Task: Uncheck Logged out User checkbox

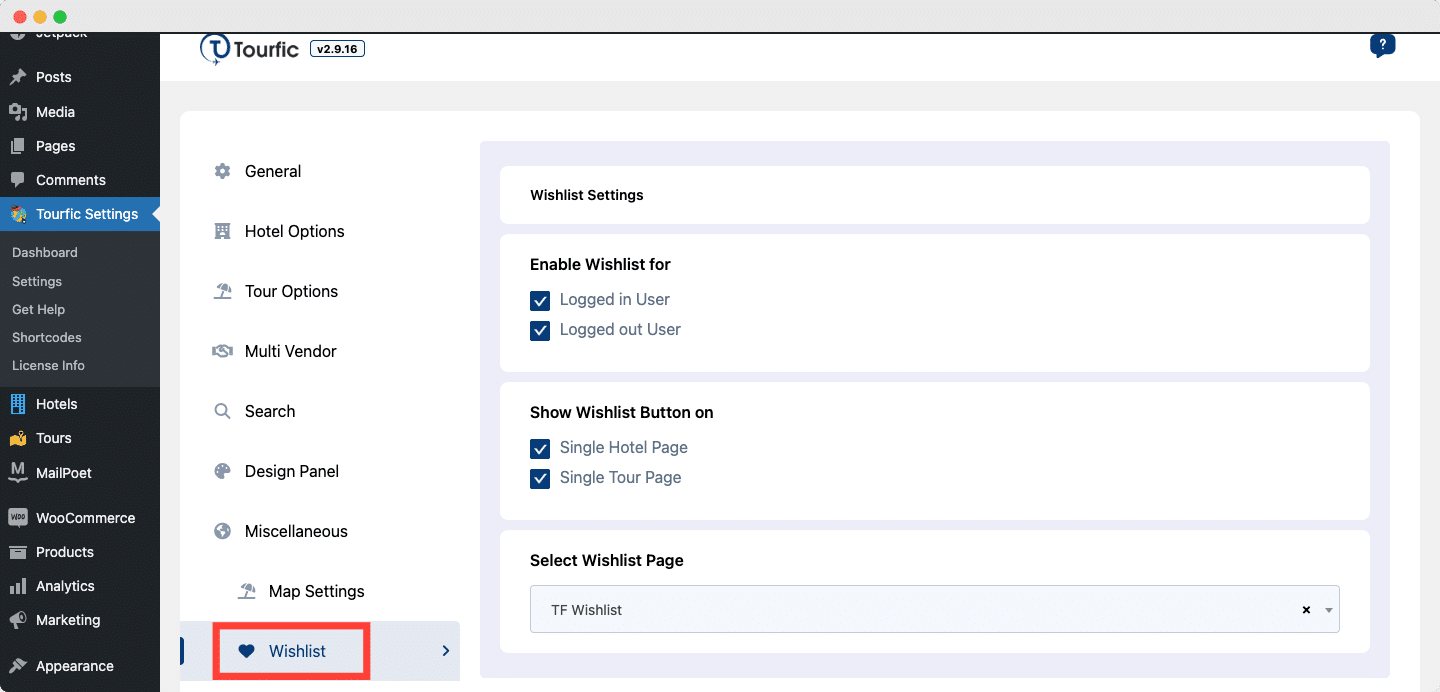Action: [540, 330]
